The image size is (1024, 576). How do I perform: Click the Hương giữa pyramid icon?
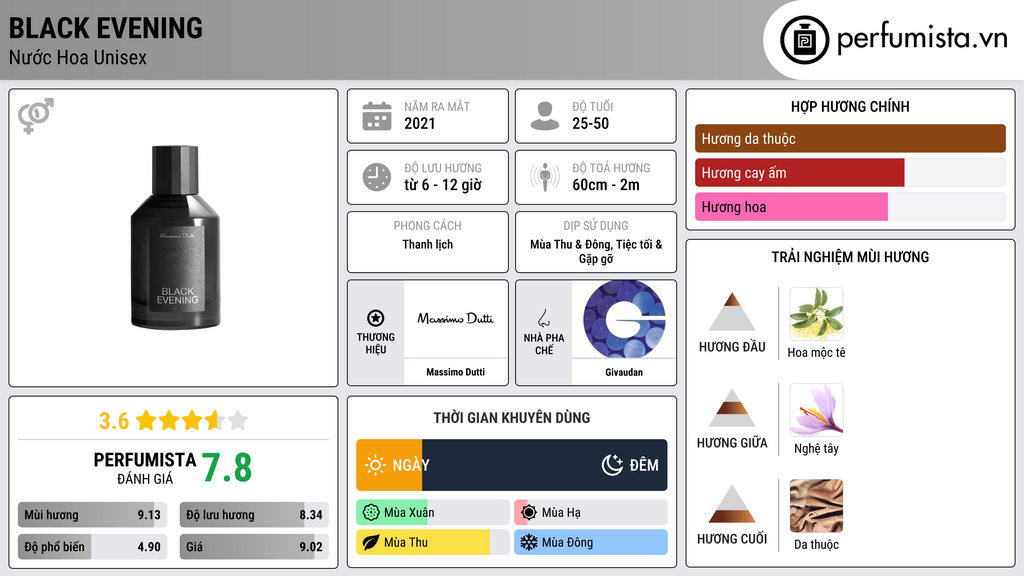pos(732,408)
